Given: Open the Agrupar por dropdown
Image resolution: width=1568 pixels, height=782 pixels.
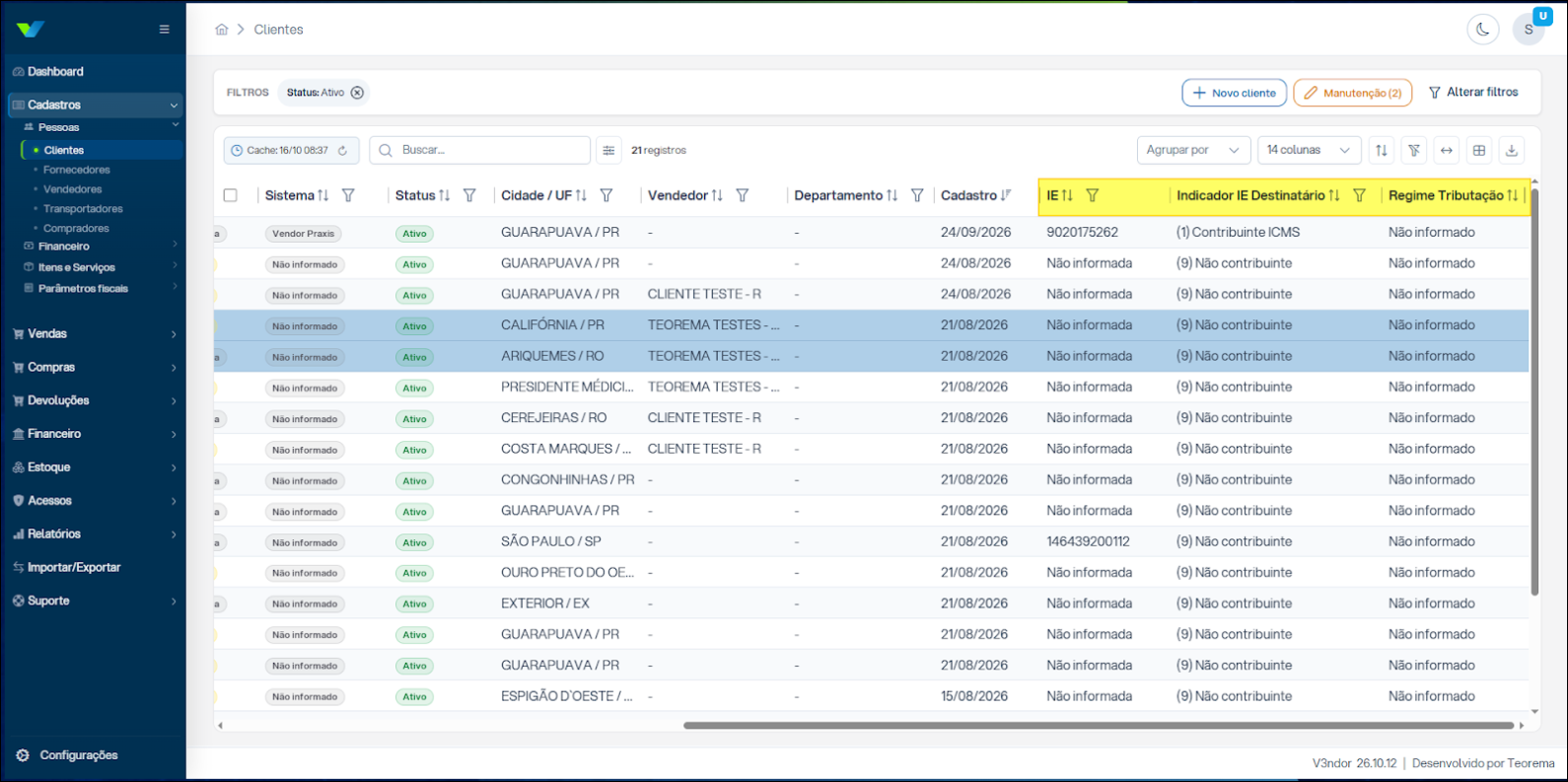Looking at the screenshot, I should [1193, 151].
